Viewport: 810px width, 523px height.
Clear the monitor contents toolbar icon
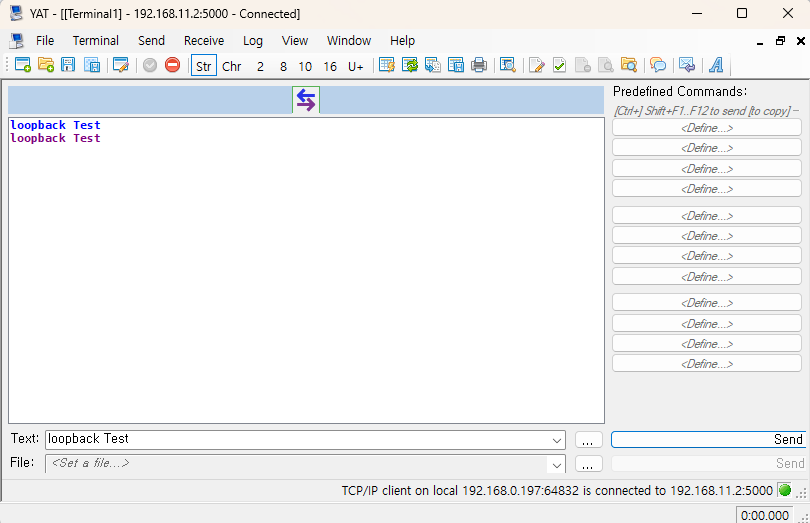[387, 65]
